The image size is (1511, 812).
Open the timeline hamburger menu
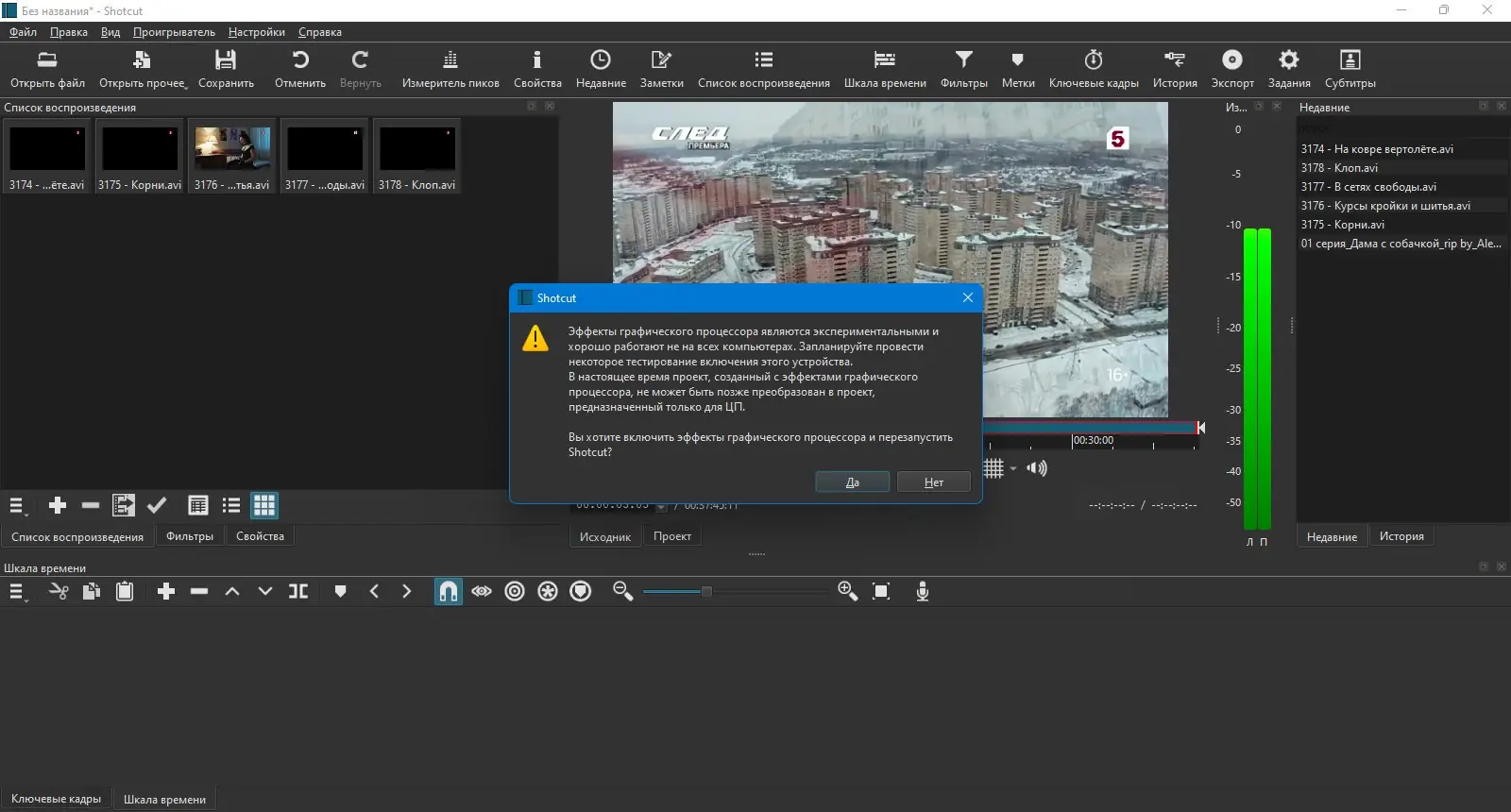pyautogui.click(x=17, y=592)
